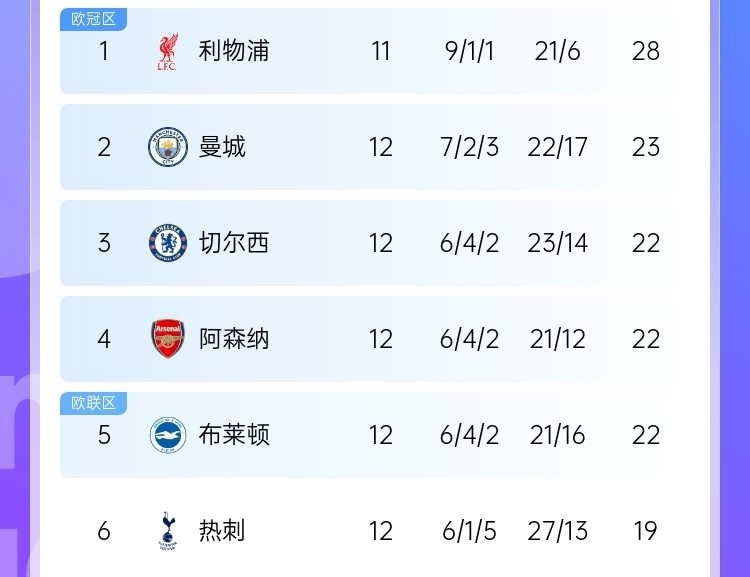Click Tottenham's 27/13 goals figure

(x=557, y=530)
